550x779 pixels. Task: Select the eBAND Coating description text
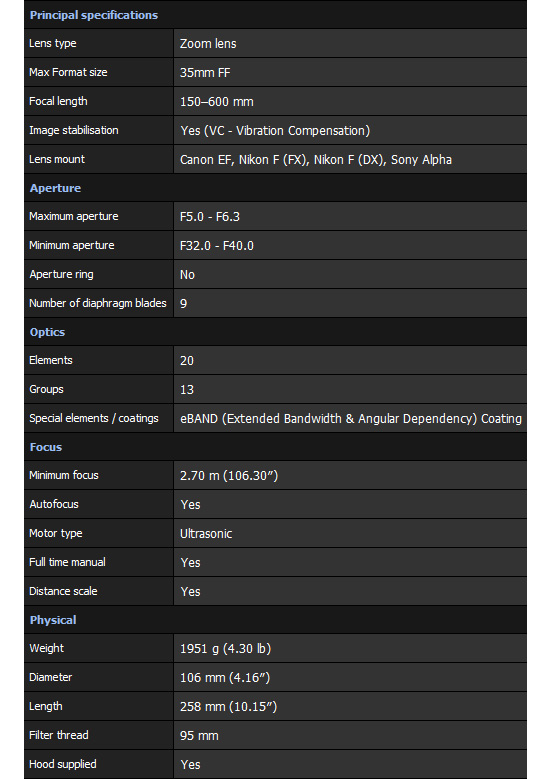coord(351,419)
